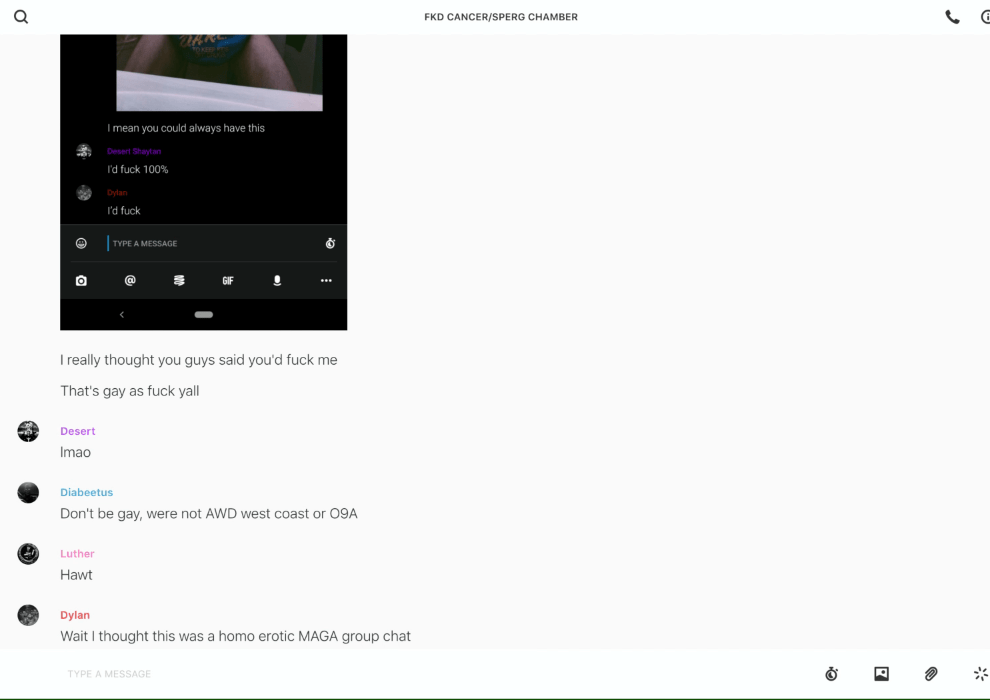
Task: Open the shared screenshot image
Action: [x=203, y=182]
